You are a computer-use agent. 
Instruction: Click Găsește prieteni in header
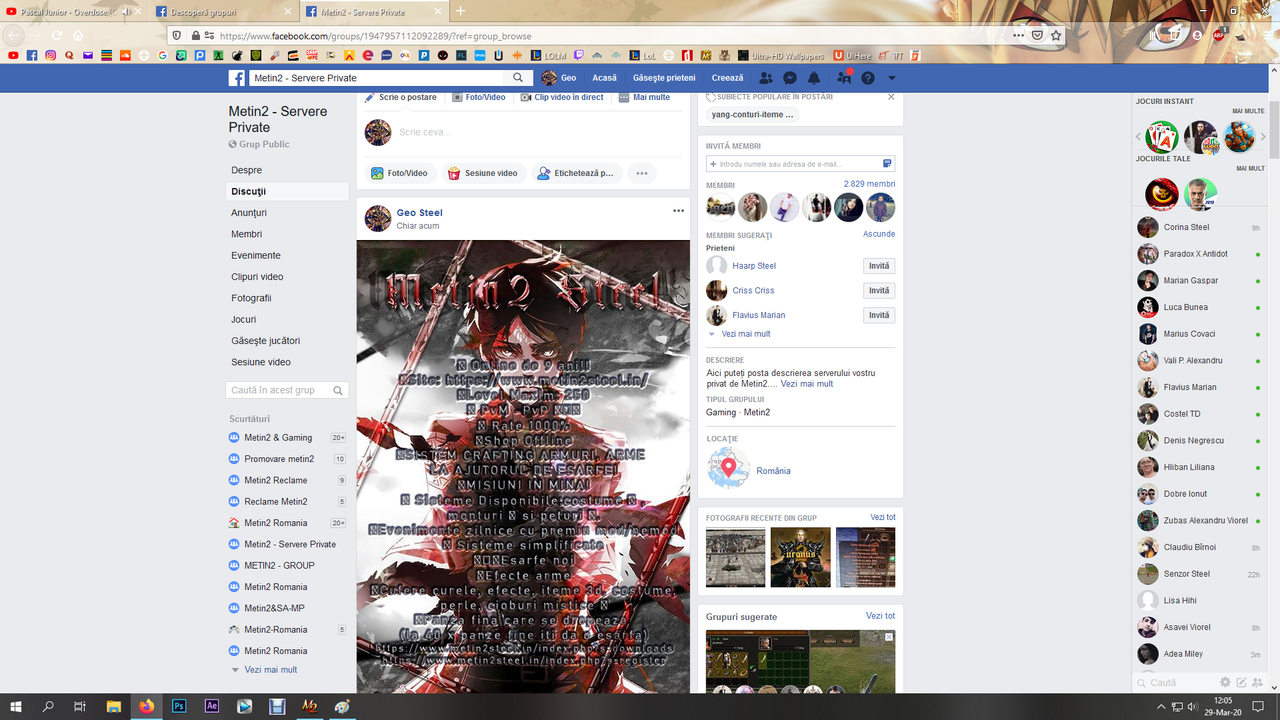click(x=664, y=78)
